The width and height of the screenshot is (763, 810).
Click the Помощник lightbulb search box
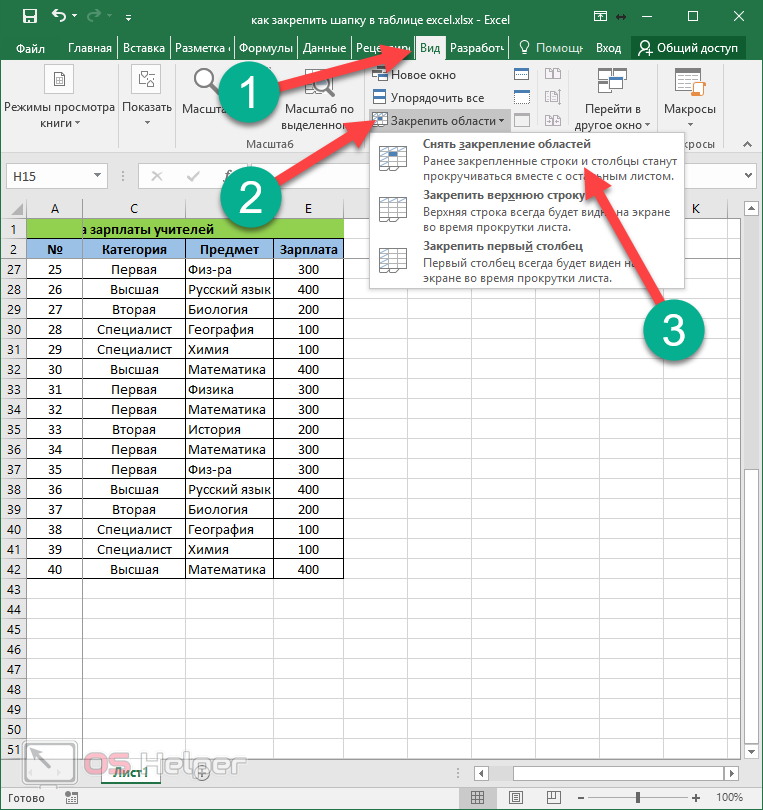tap(551, 48)
